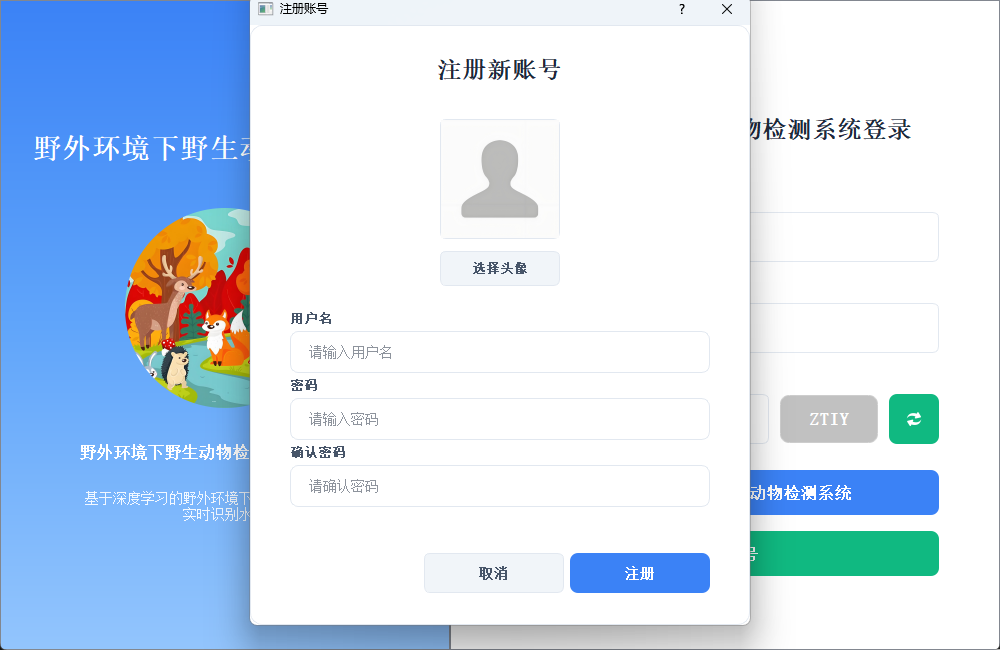Image resolution: width=1000 pixels, height=650 pixels.
Task: Click the 确认密码 label
Action: pos(318,452)
